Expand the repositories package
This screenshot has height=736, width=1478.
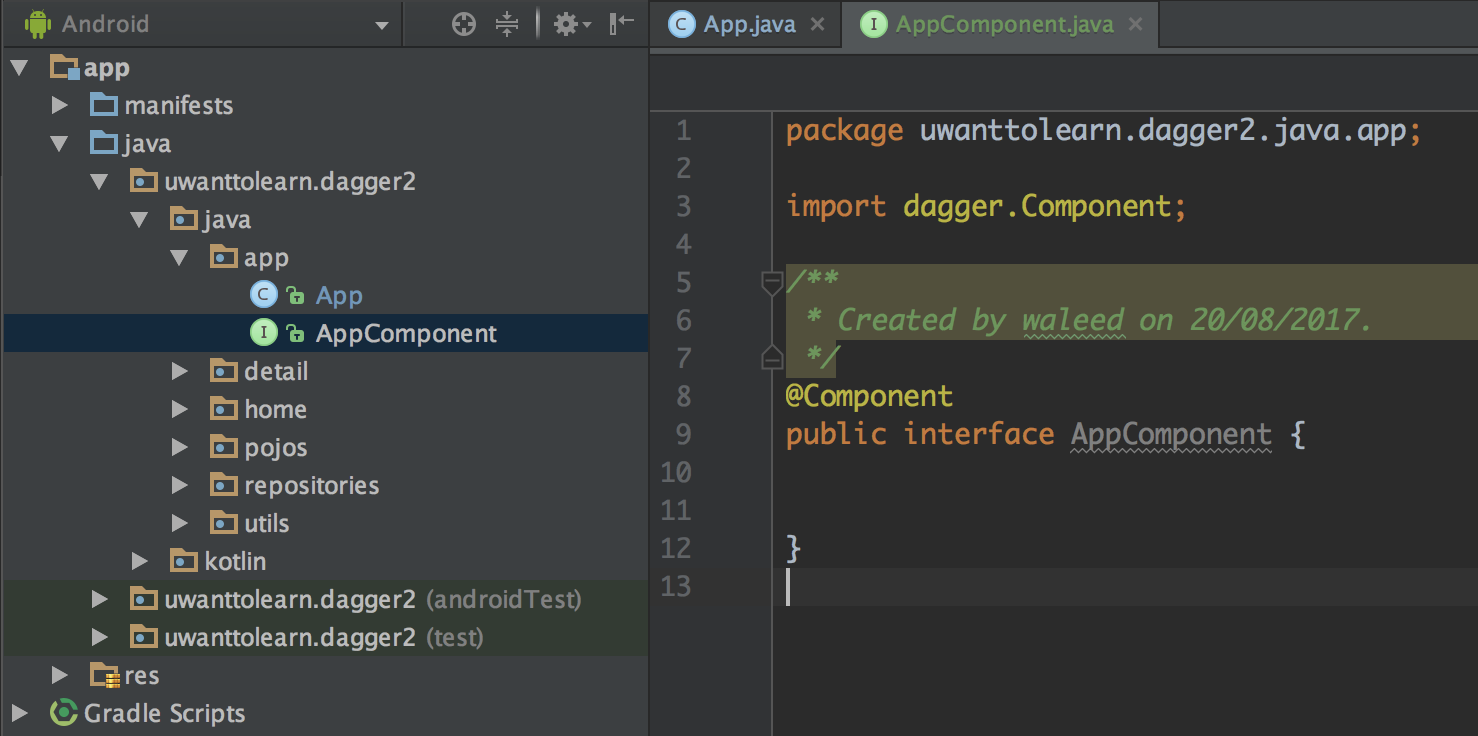(x=180, y=485)
